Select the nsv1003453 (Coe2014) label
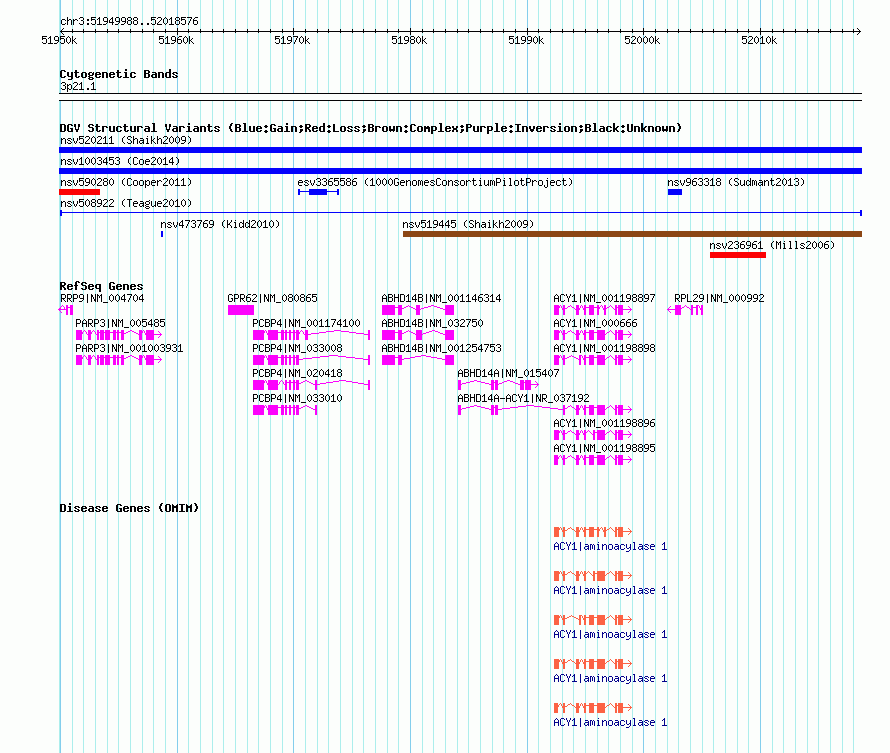This screenshot has width=890, height=753. (x=120, y=161)
